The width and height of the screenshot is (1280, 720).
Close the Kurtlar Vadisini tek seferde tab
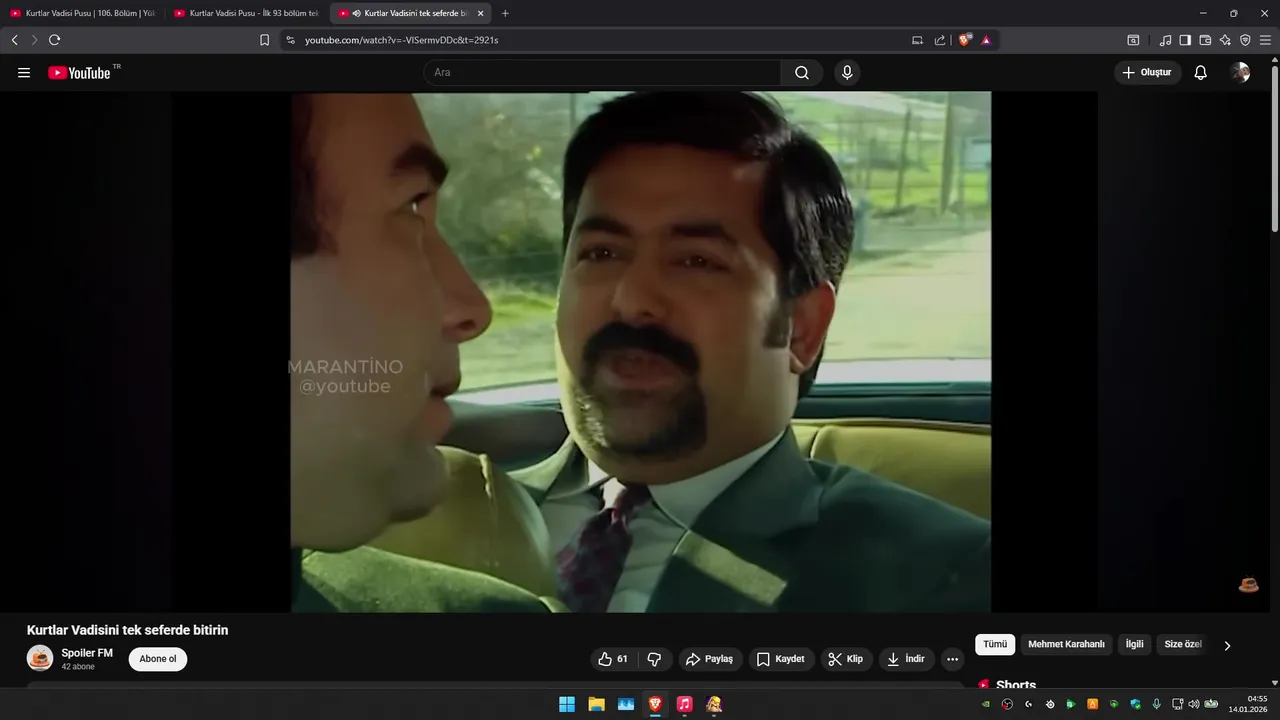(480, 13)
